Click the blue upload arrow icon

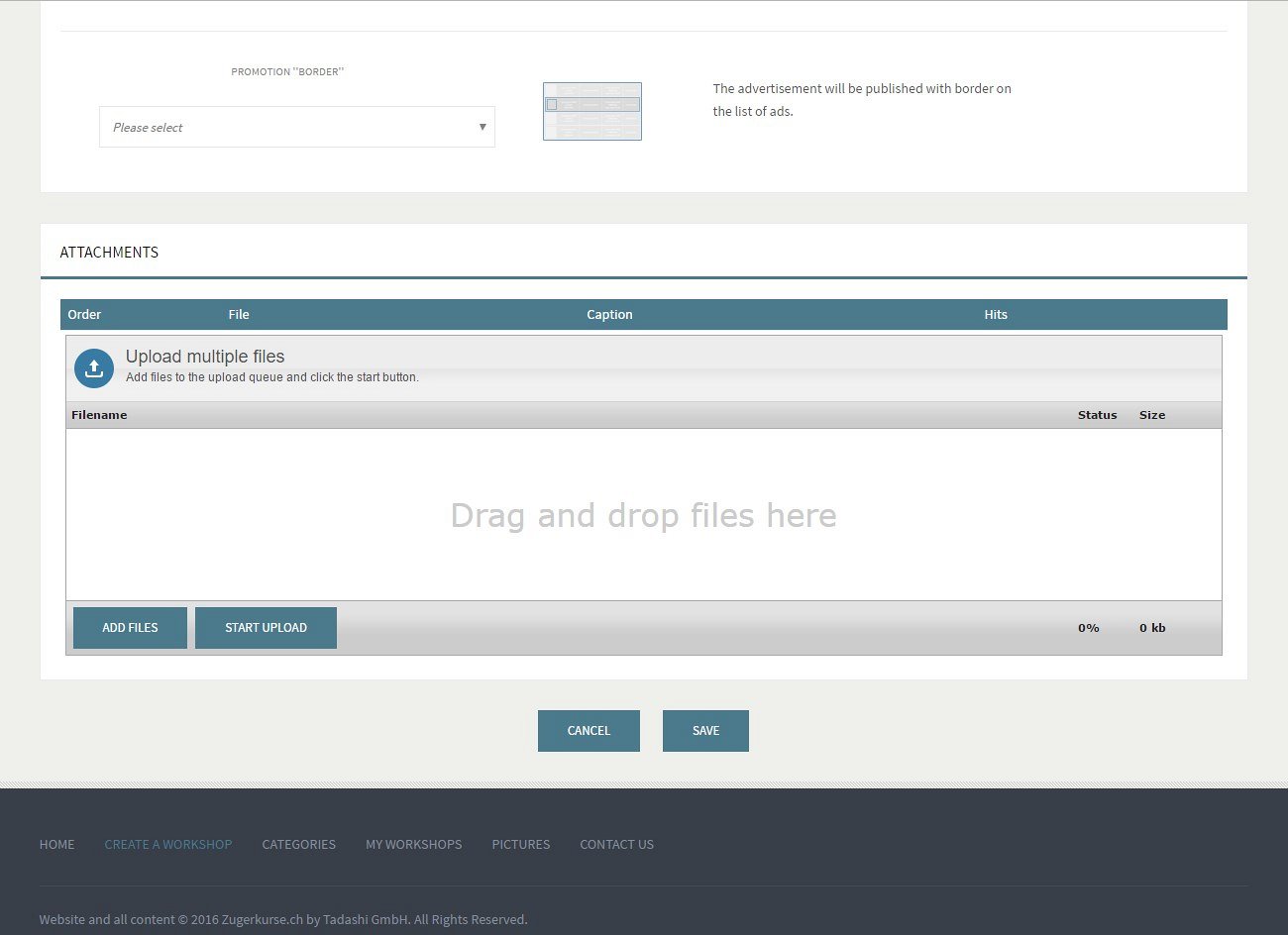coord(94,368)
